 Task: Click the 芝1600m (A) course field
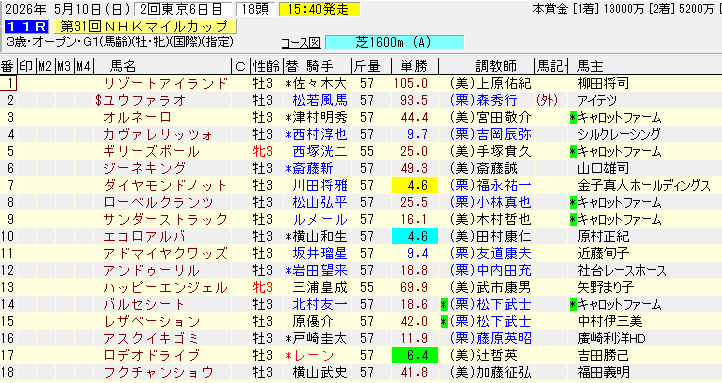coord(394,42)
